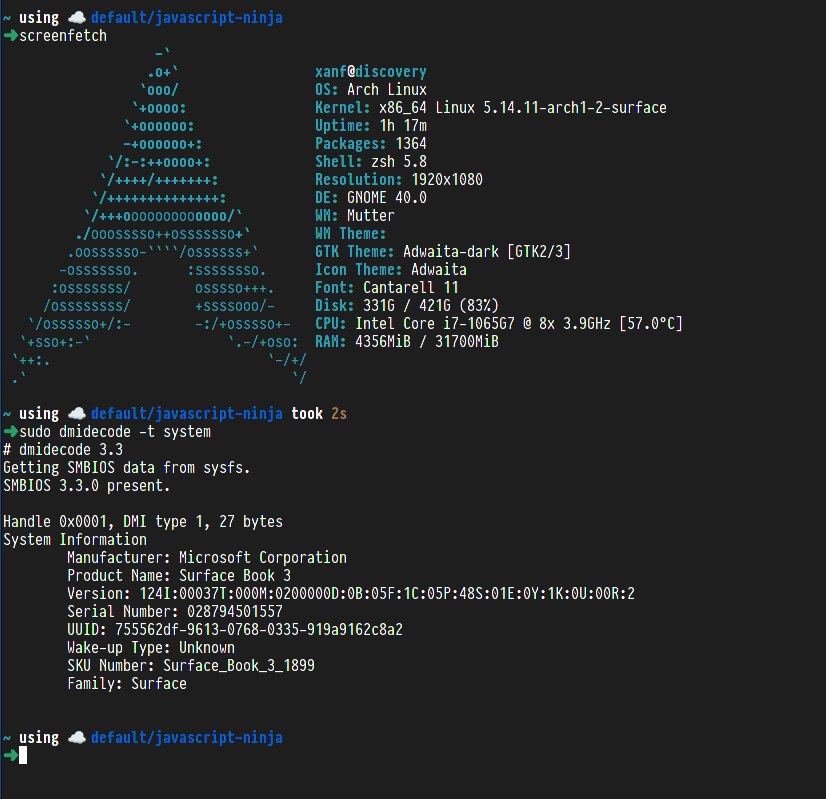The height and width of the screenshot is (799, 826).
Task: Click the green arrow before screenfetch
Action: [11, 35]
